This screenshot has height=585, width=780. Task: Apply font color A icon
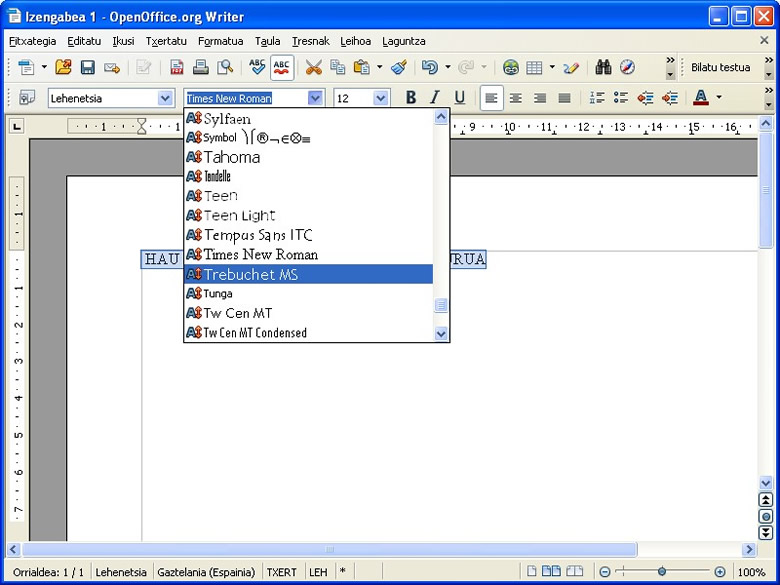pos(701,98)
